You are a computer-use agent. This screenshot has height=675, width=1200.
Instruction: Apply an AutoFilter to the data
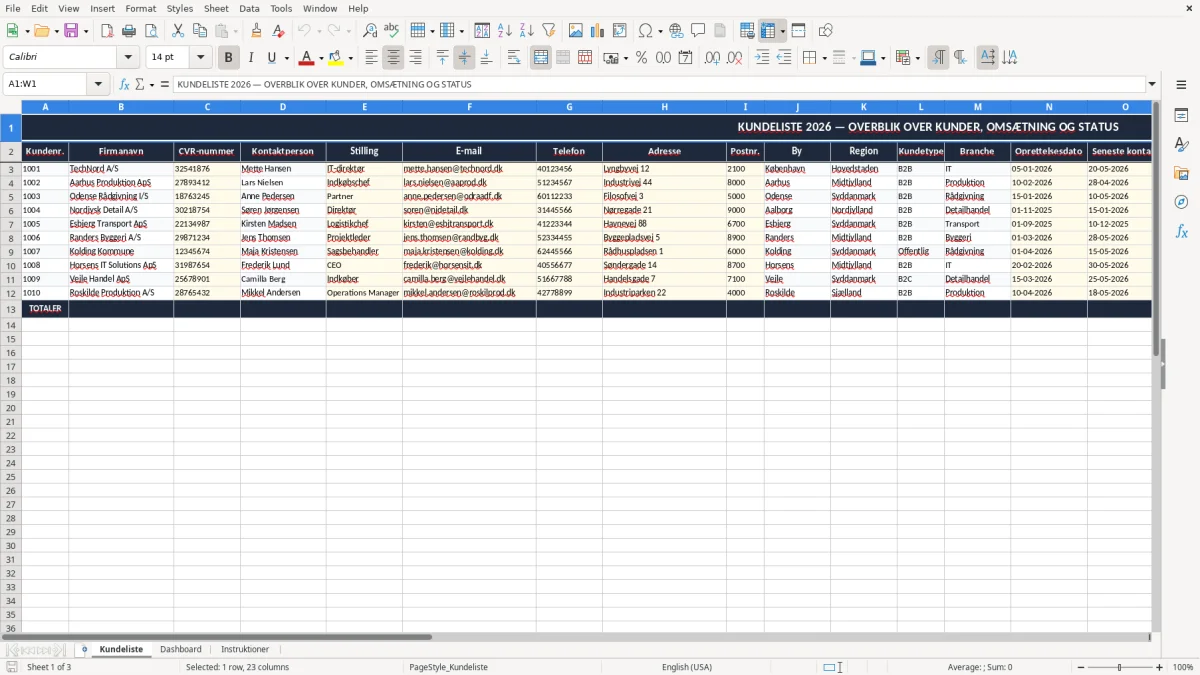click(x=549, y=31)
